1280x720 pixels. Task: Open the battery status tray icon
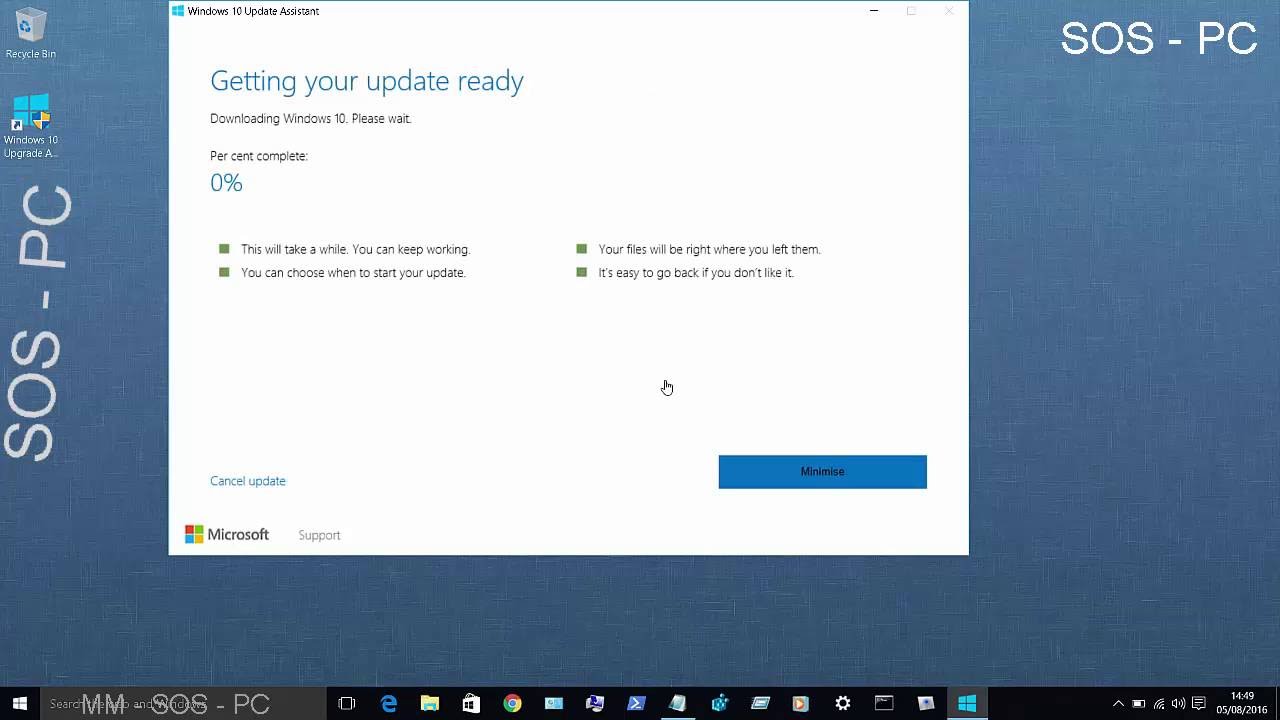pos(1138,704)
